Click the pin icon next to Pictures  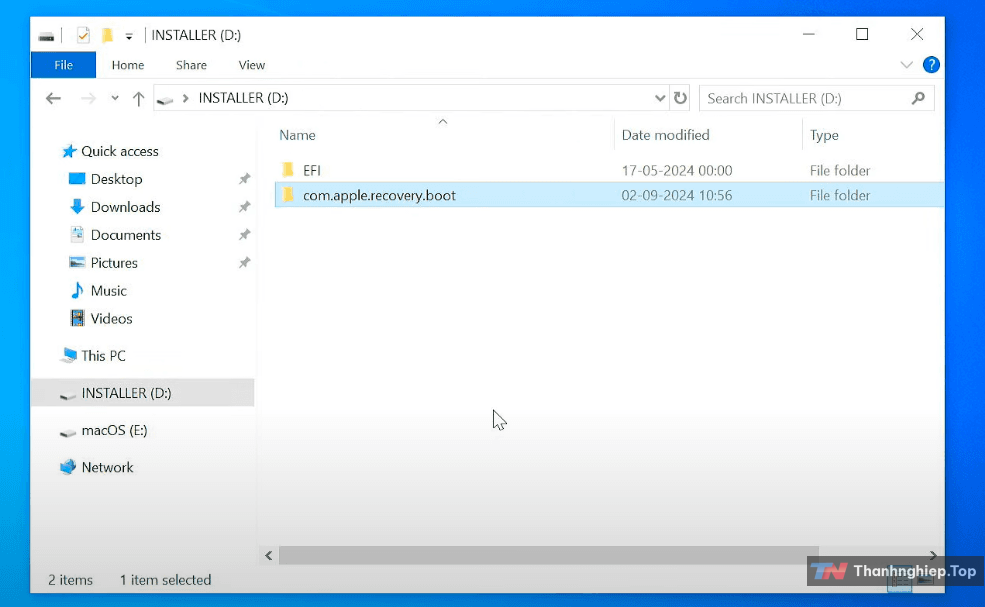(244, 263)
